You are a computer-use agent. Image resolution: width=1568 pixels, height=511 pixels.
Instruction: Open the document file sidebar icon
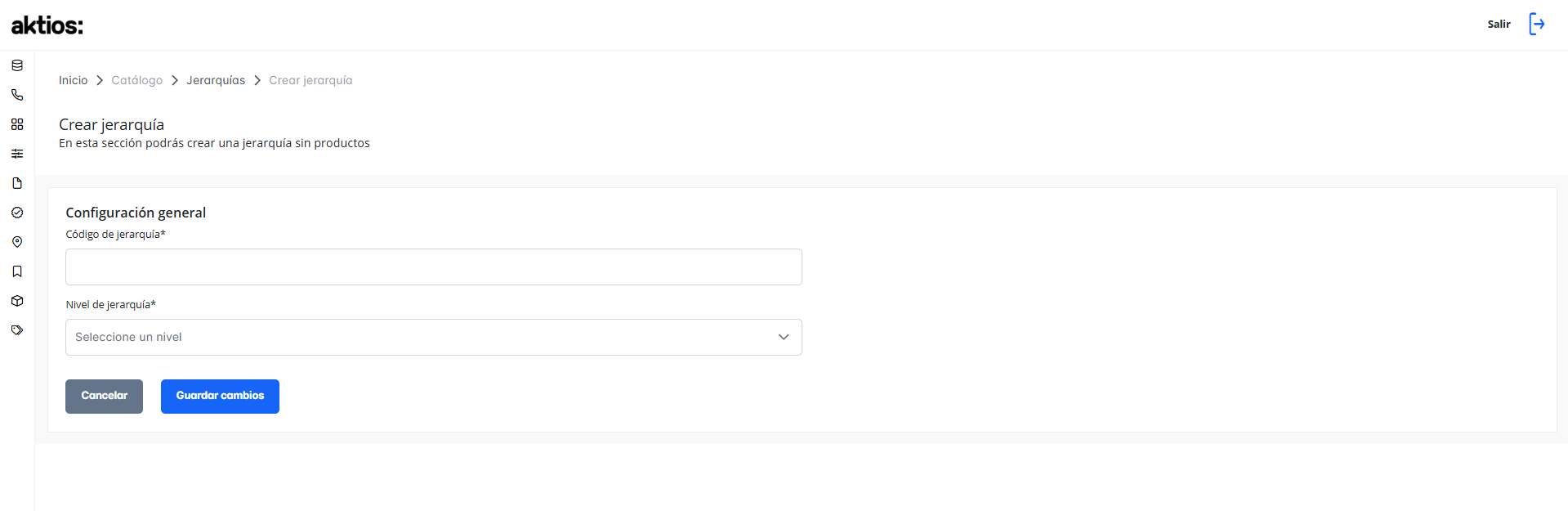point(17,183)
